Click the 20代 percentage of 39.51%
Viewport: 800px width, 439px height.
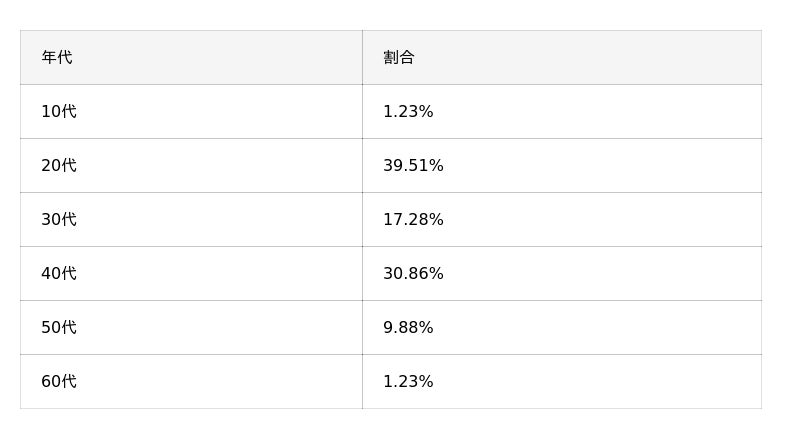pos(413,166)
